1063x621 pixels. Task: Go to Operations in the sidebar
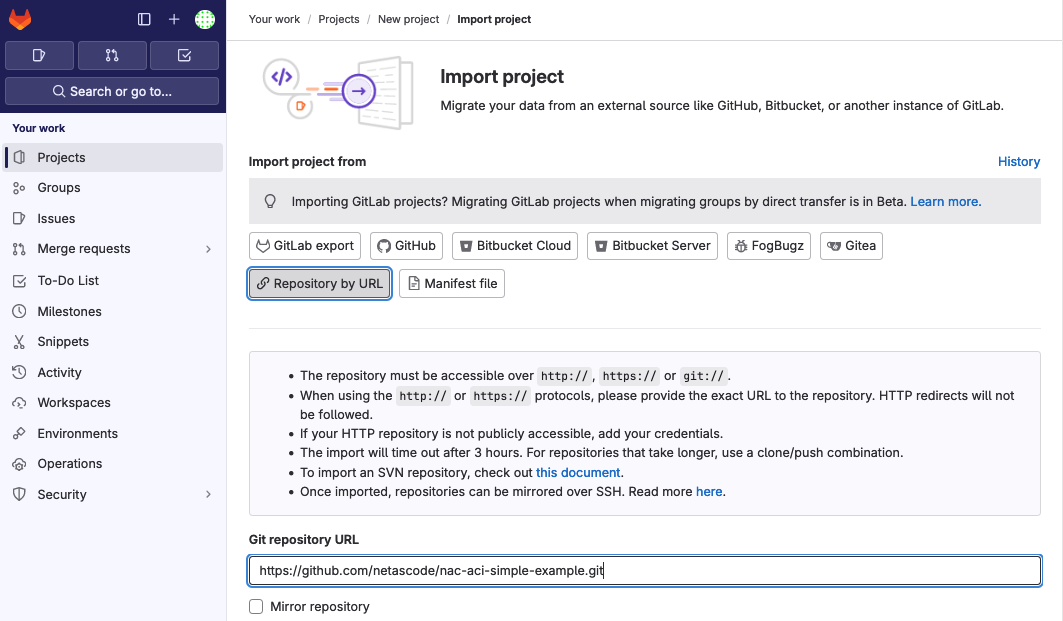pos(113,464)
